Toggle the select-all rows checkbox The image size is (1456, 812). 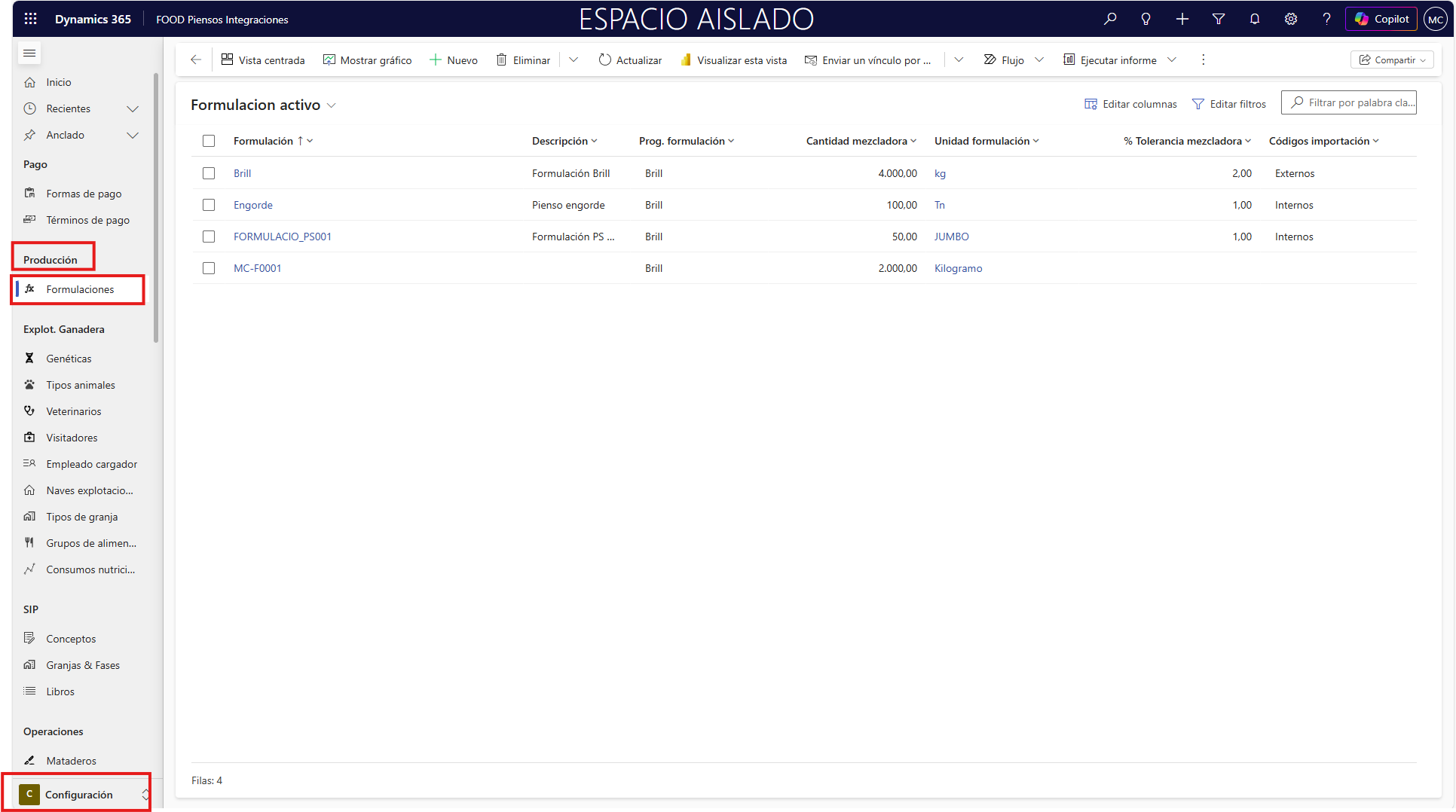(209, 141)
